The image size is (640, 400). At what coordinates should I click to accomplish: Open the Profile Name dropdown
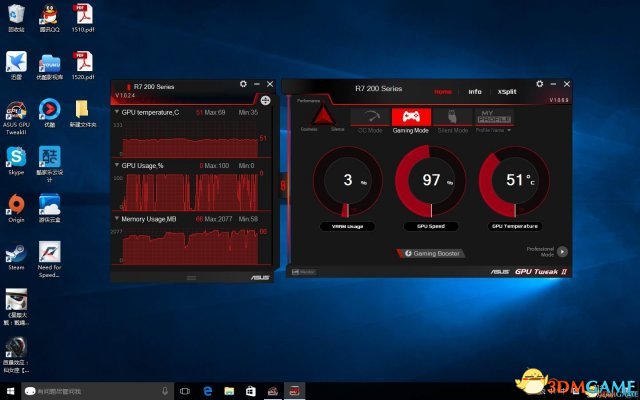coord(493,131)
